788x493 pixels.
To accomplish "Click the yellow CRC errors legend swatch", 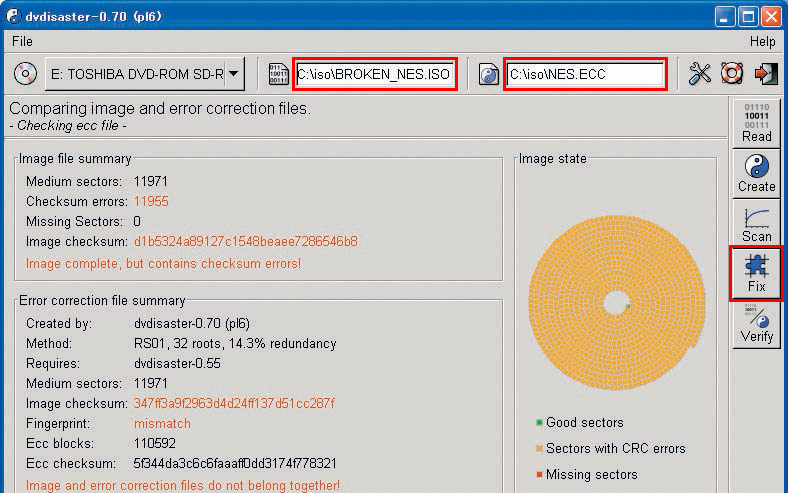I will pos(539,448).
